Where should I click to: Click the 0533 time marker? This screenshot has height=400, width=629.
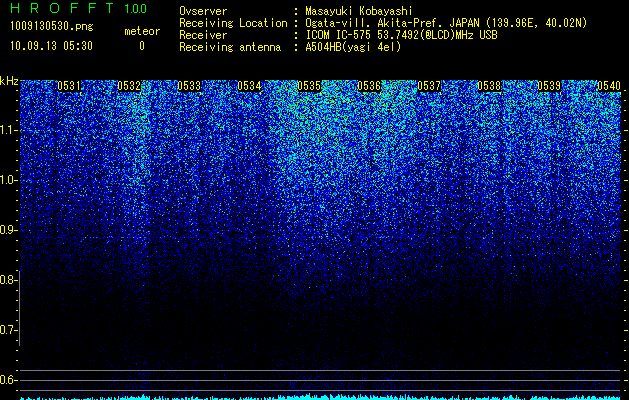point(189,86)
